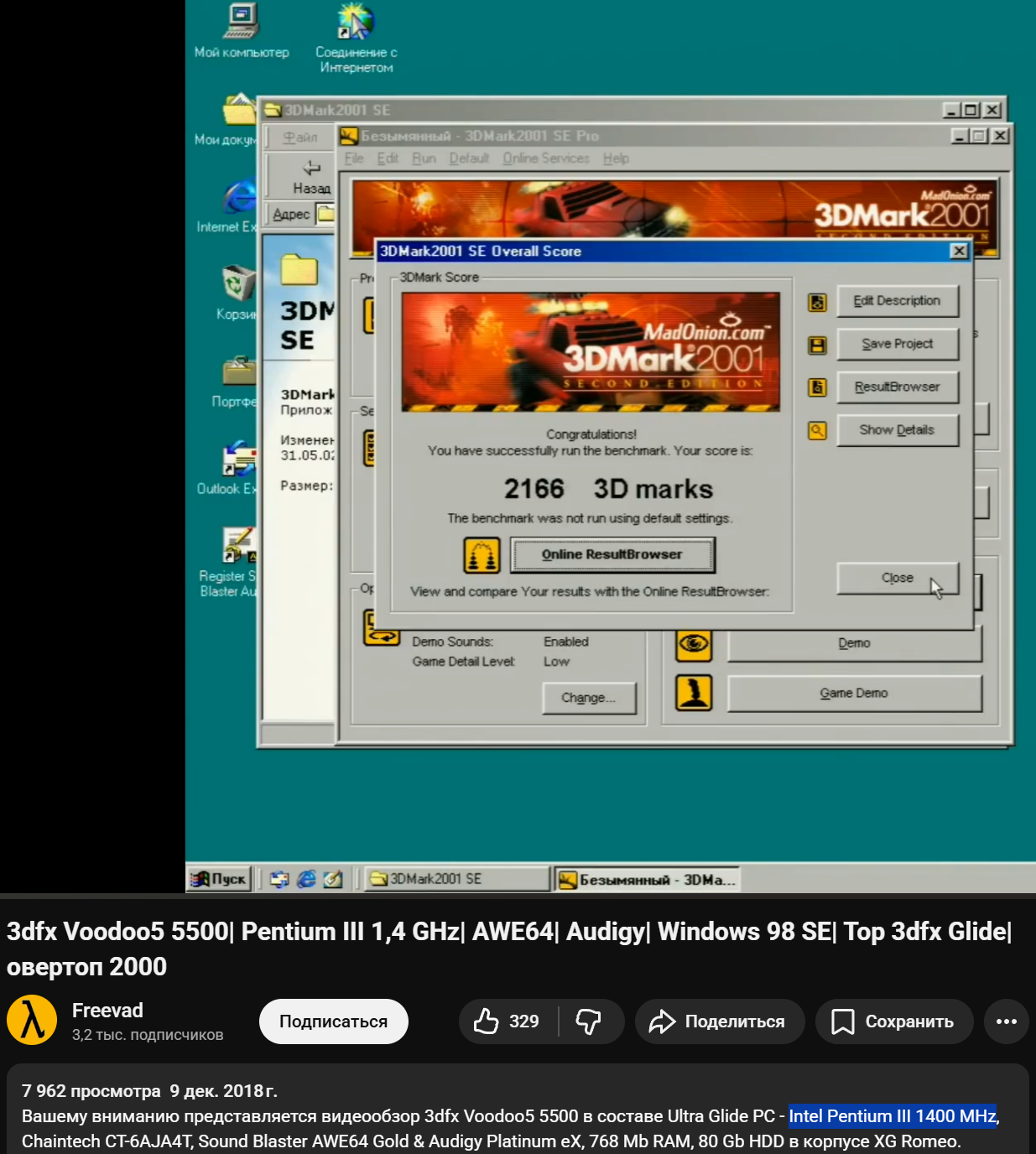1036x1154 pixels.
Task: Click the Demo button in 3DMark window
Action: tap(854, 645)
